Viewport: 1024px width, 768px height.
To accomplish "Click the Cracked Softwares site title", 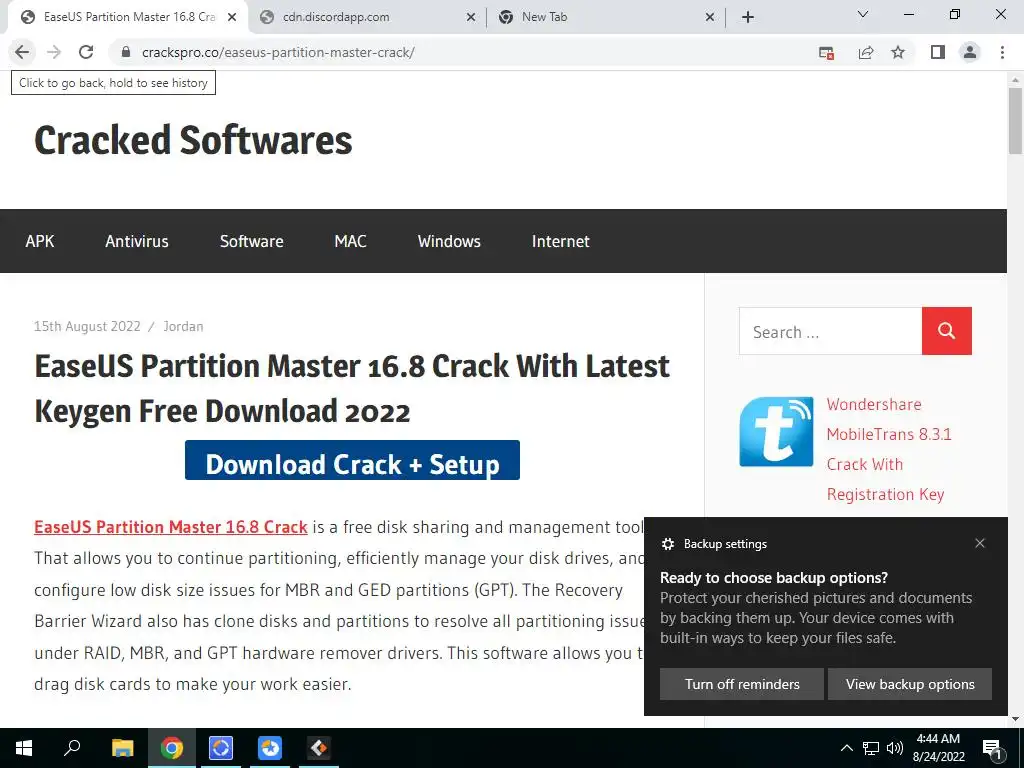I will pos(193,140).
